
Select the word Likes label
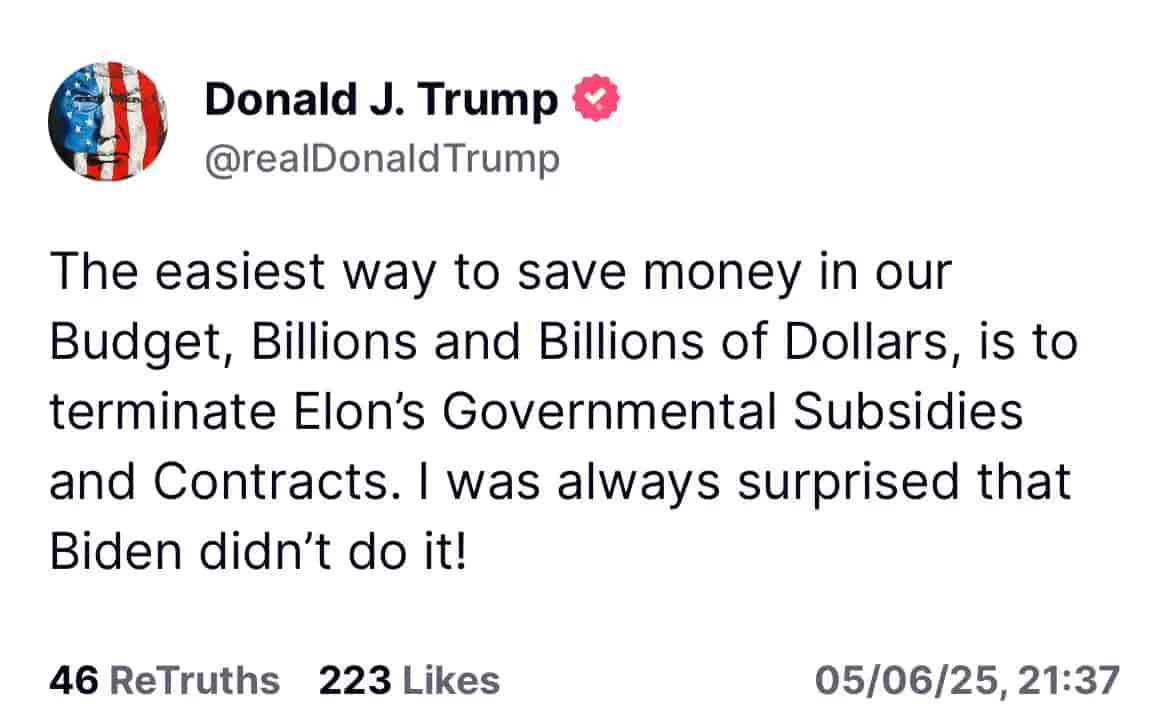(x=451, y=680)
